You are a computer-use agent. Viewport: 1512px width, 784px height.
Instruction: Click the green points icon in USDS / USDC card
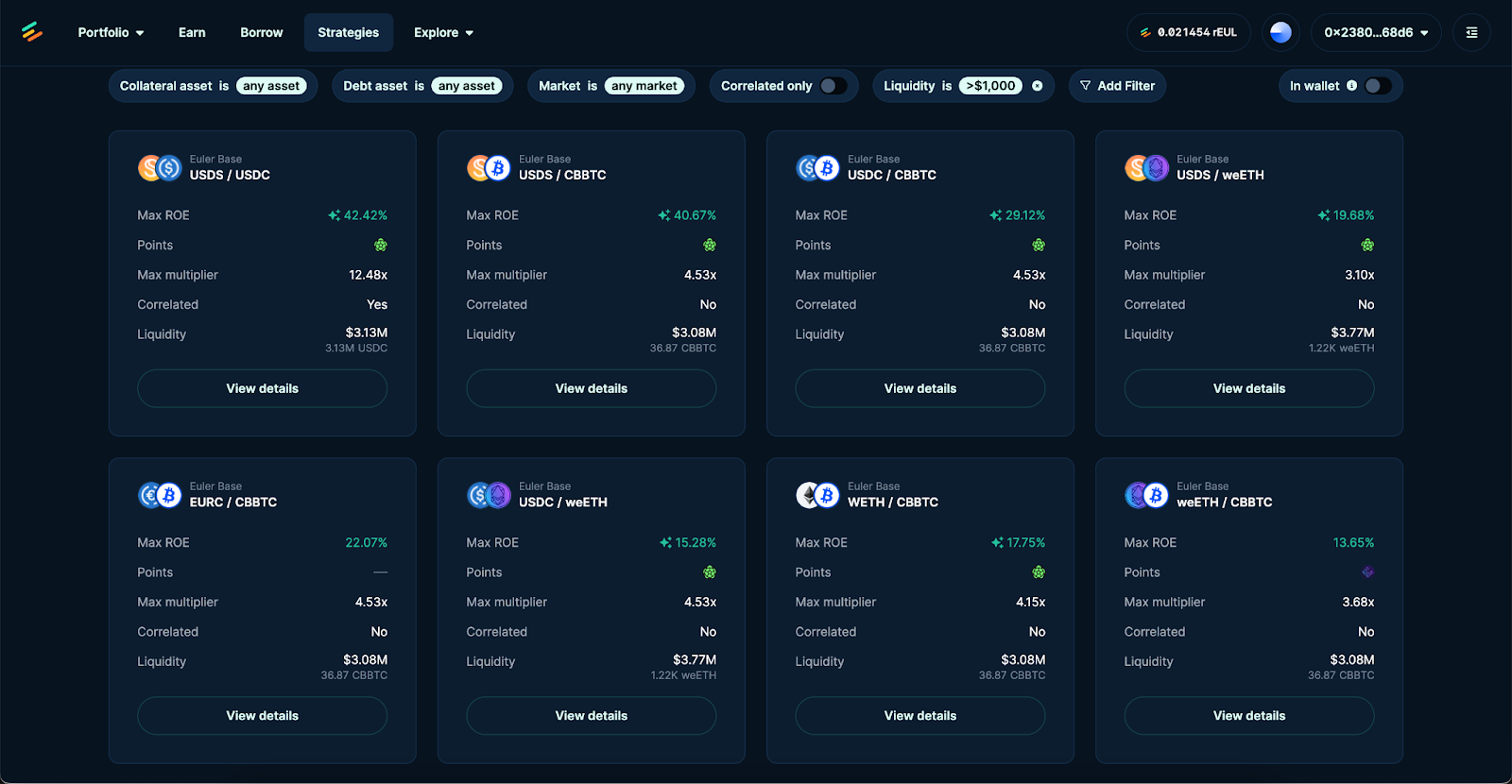pyautogui.click(x=381, y=245)
